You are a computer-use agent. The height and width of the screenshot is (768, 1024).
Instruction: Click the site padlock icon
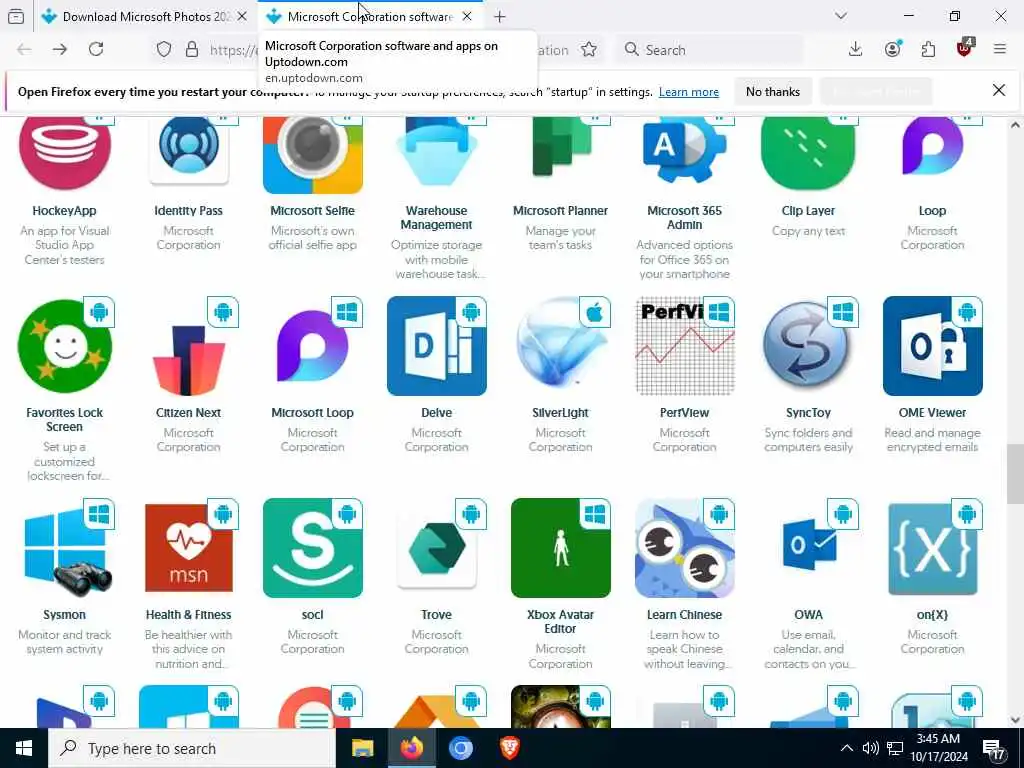click(x=192, y=50)
